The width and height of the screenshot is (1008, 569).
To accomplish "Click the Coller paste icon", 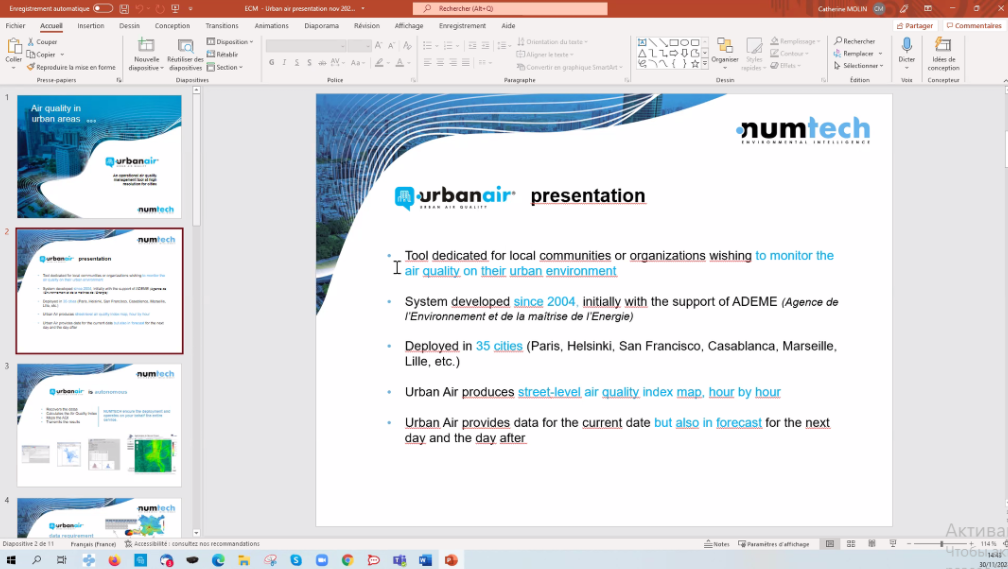I will click(x=14, y=46).
